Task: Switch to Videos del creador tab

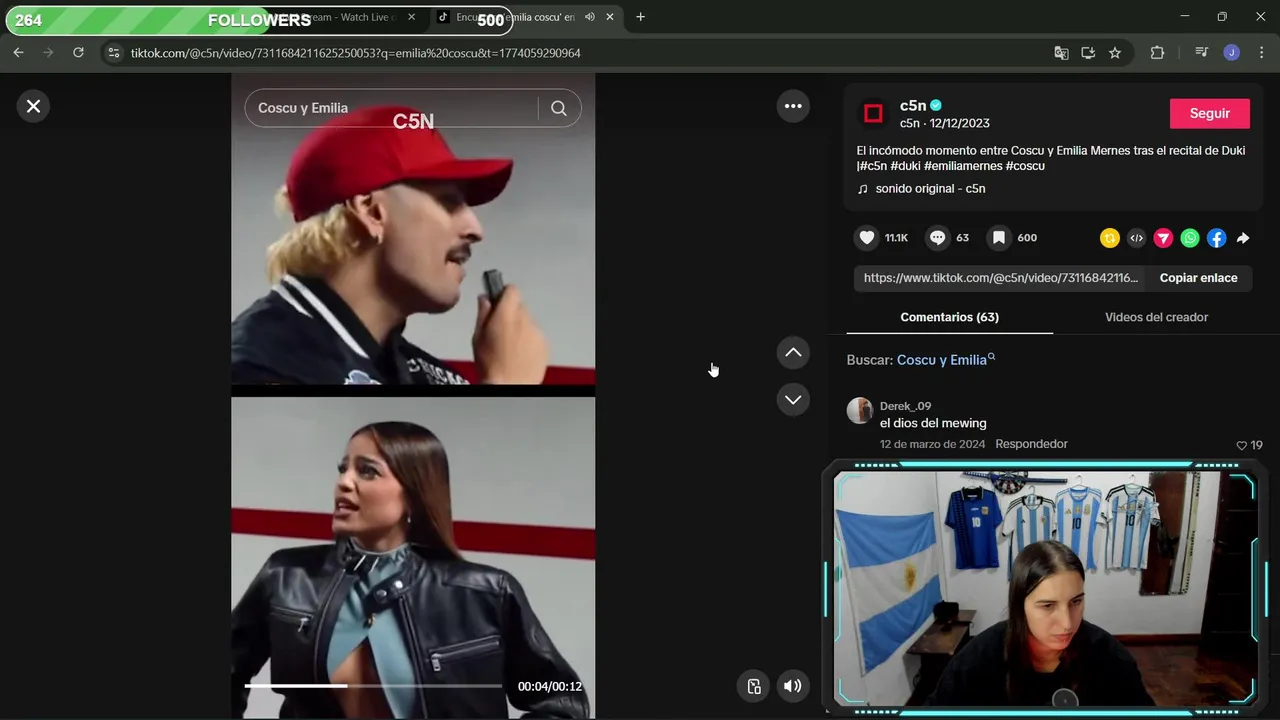Action: 1156,317
